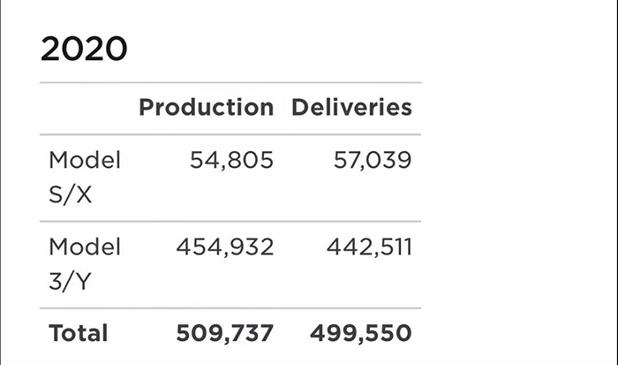Image resolution: width=618 pixels, height=366 pixels.
Task: Click the word Model in 3/Y row
Action: point(85,247)
